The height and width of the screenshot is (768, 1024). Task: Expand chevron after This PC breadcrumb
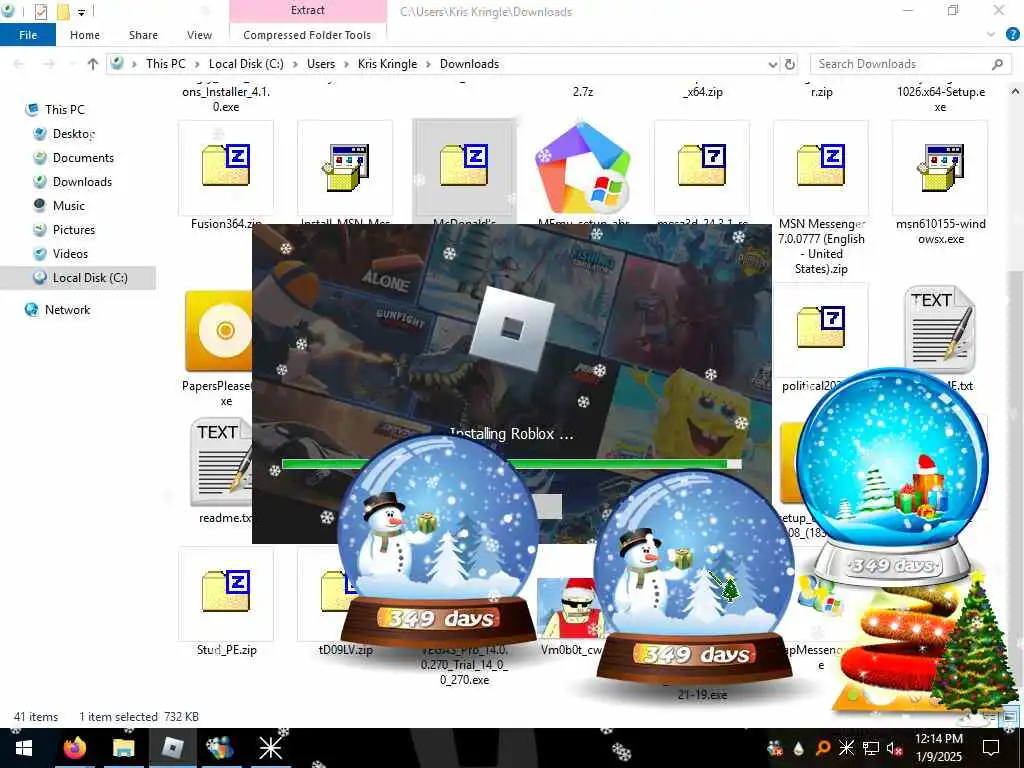pyautogui.click(x=197, y=64)
